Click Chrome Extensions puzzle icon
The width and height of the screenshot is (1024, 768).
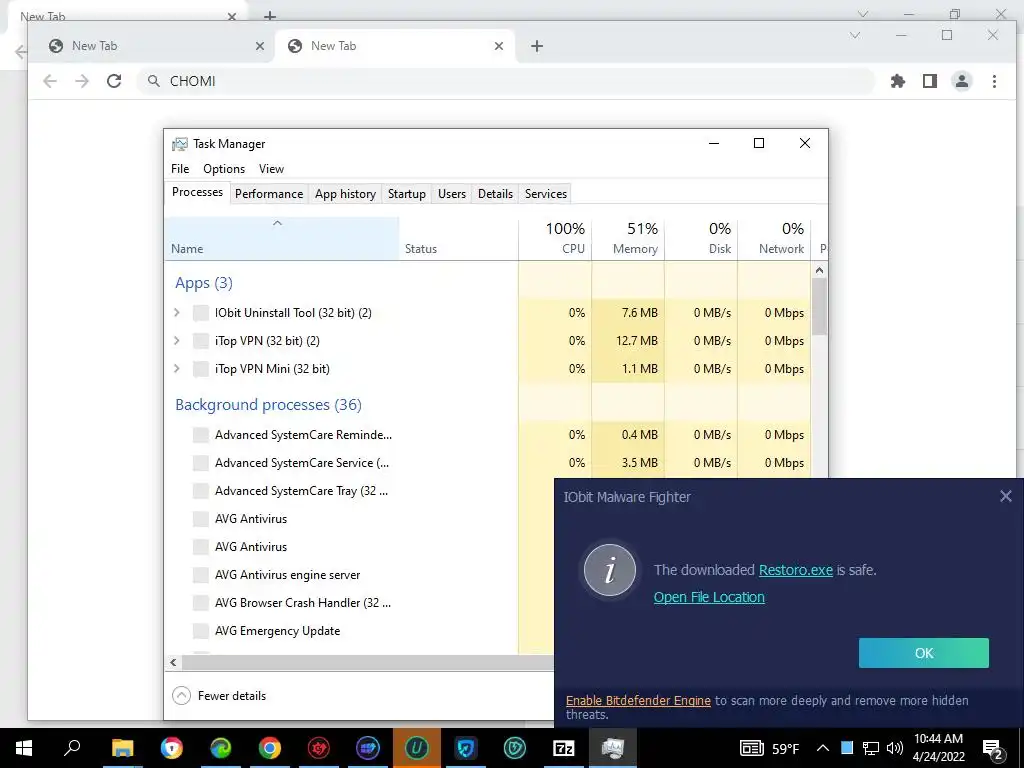[898, 81]
